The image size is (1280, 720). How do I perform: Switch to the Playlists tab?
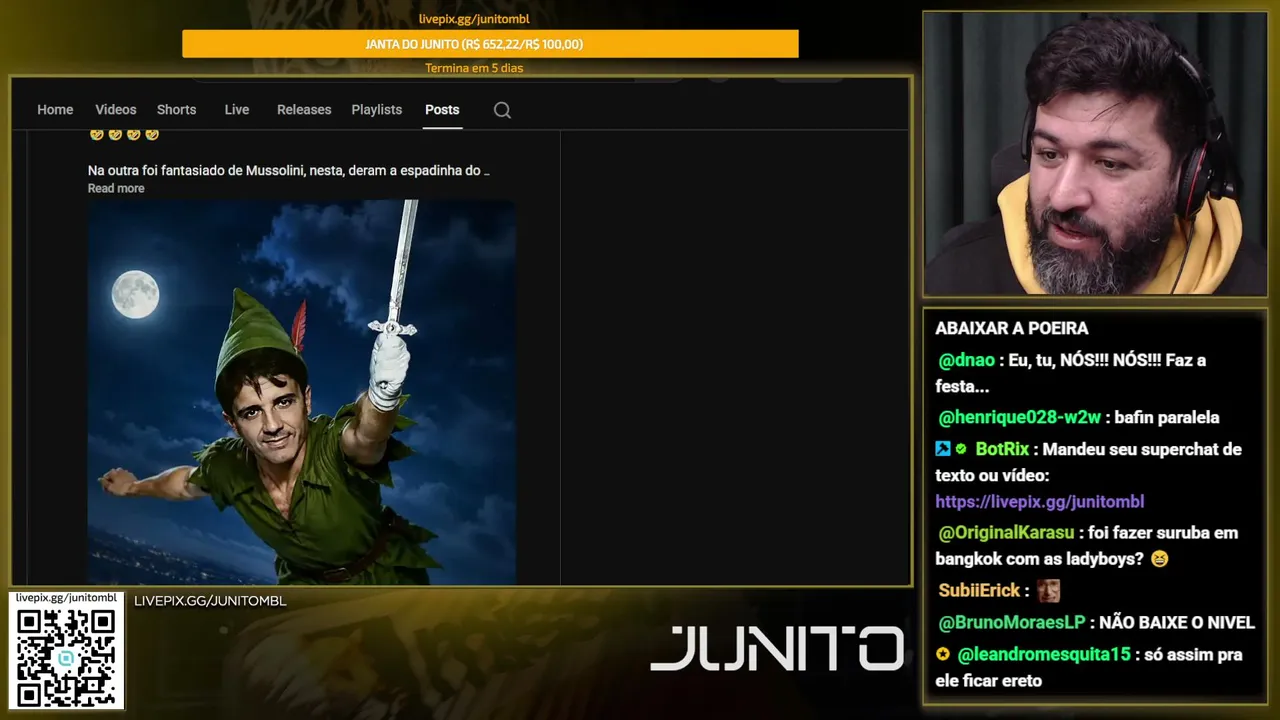(x=377, y=110)
